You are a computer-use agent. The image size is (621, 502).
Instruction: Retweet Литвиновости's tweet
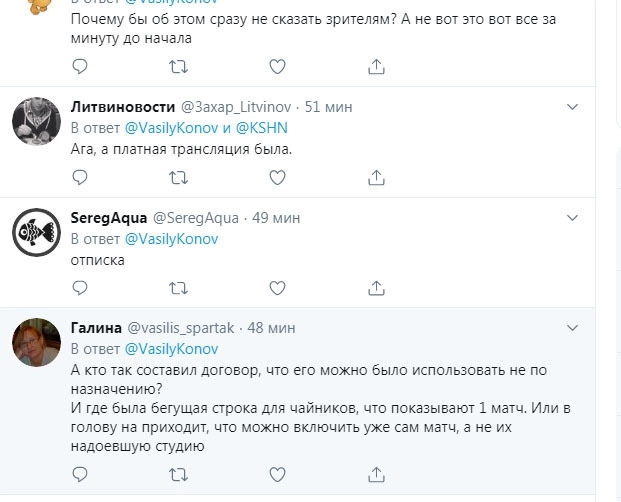(x=179, y=177)
